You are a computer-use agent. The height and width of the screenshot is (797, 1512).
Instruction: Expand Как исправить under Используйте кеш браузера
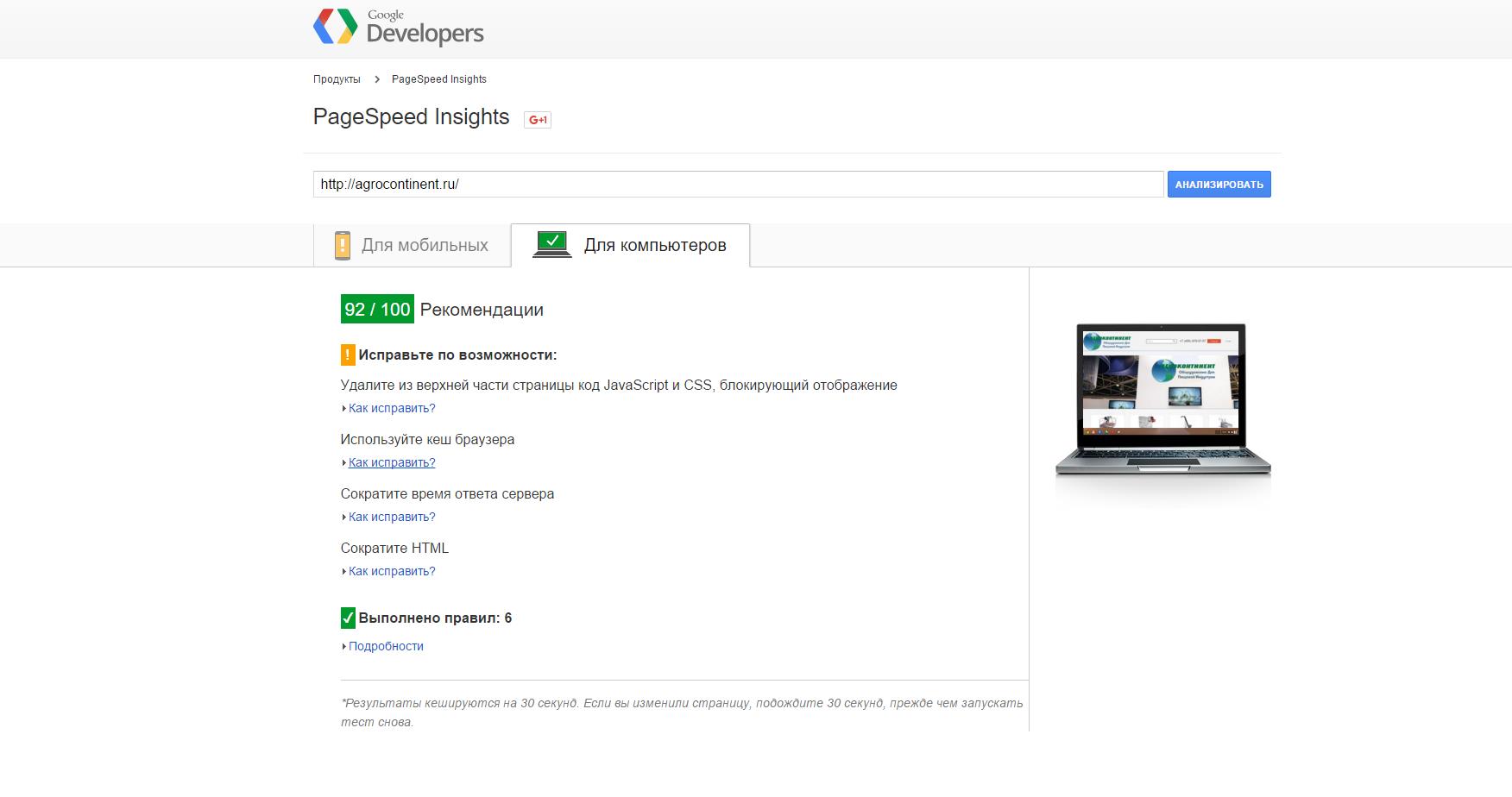(x=392, y=462)
